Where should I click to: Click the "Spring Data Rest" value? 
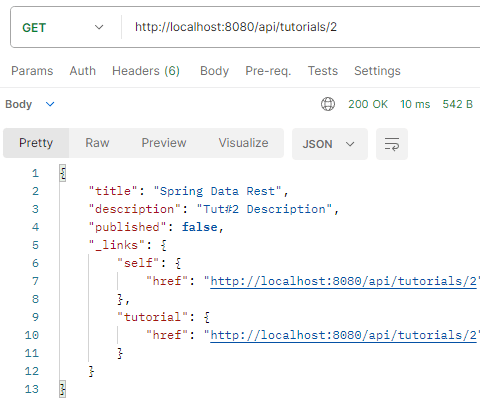218,191
